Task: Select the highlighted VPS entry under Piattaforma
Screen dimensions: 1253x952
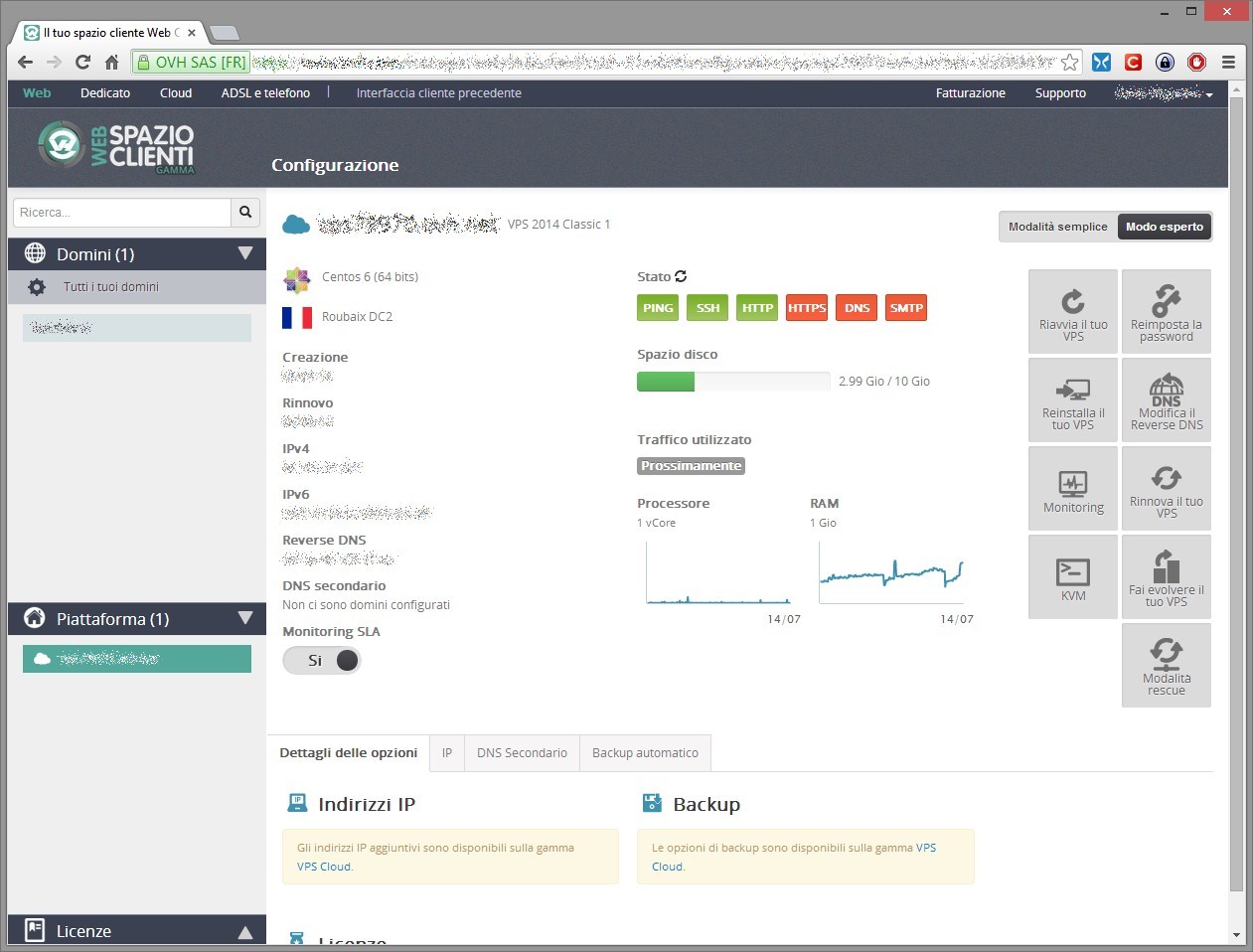Action: (137, 659)
